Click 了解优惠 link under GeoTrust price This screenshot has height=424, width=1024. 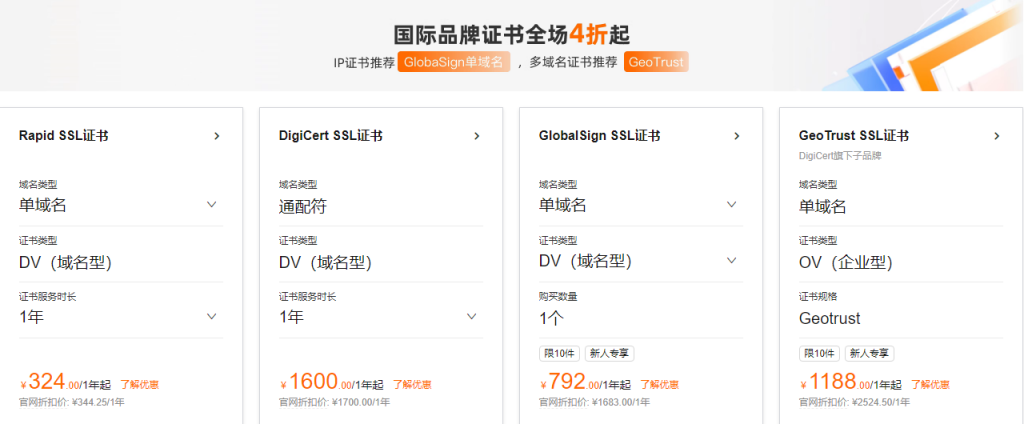pyautogui.click(x=931, y=384)
